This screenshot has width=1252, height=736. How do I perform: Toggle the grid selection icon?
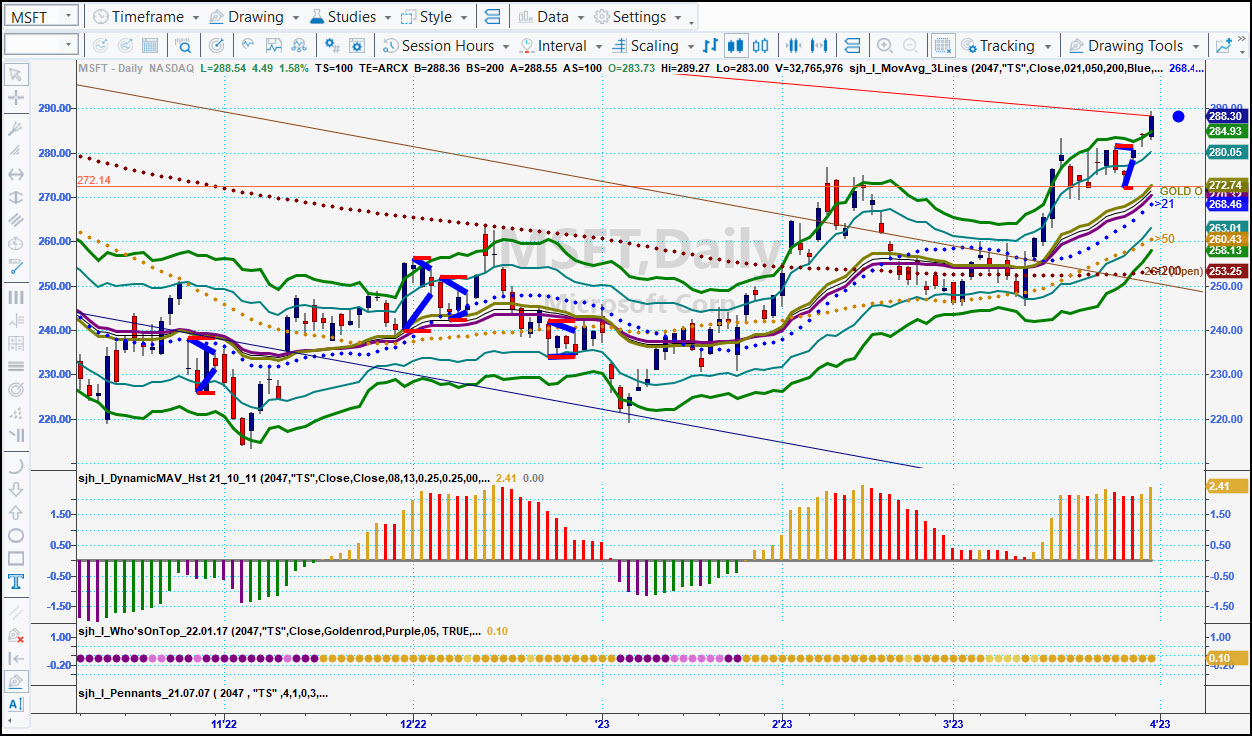tap(942, 45)
